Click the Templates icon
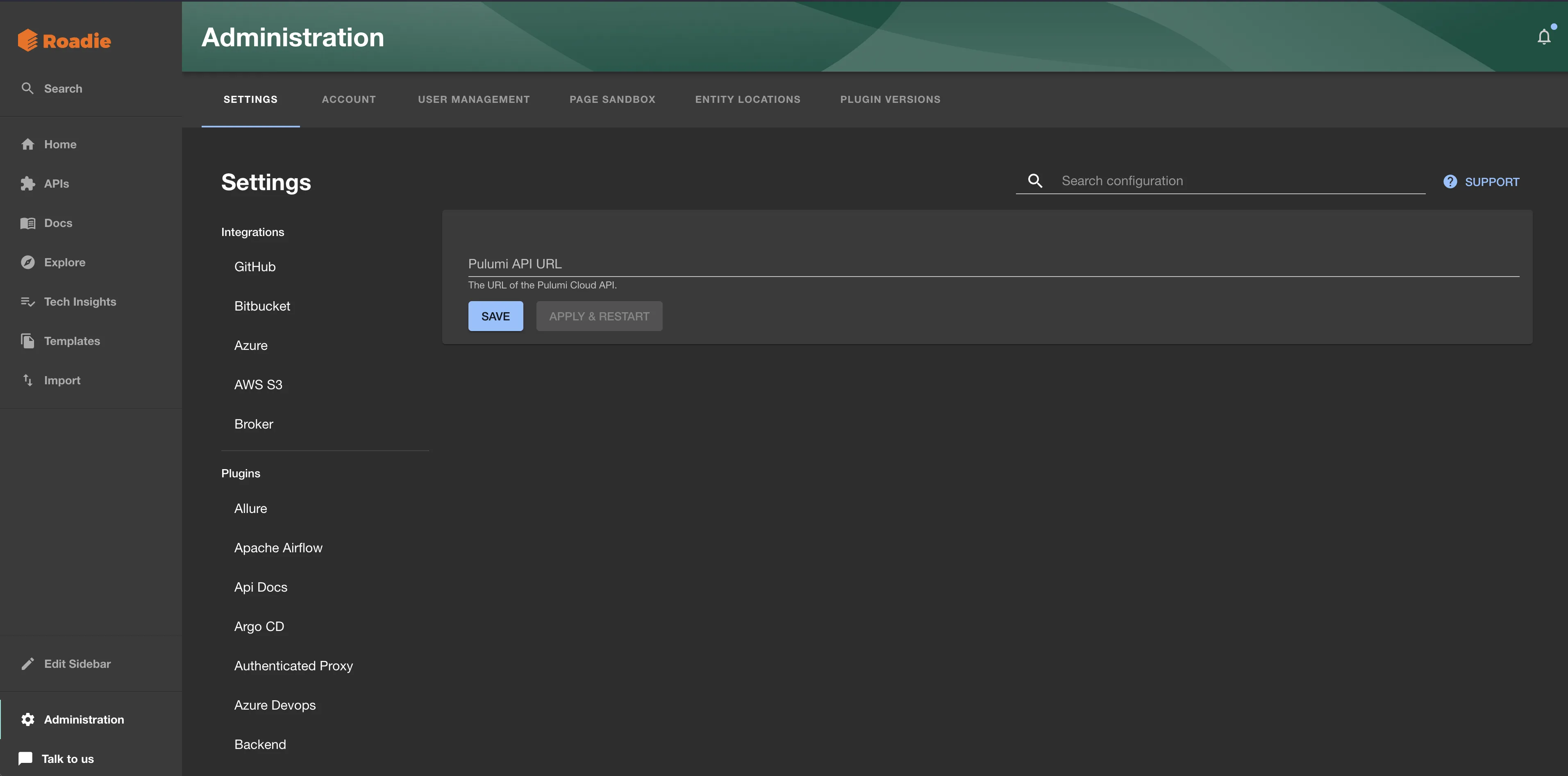Screen dimensions: 1568x776 coord(28,341)
